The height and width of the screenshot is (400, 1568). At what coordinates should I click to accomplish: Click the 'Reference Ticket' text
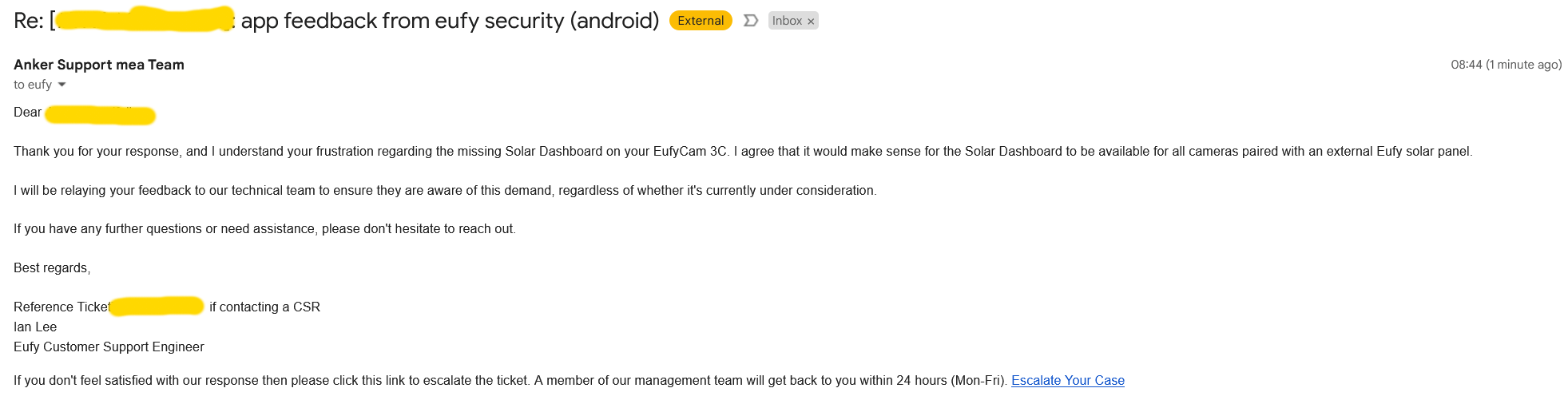coord(61,307)
